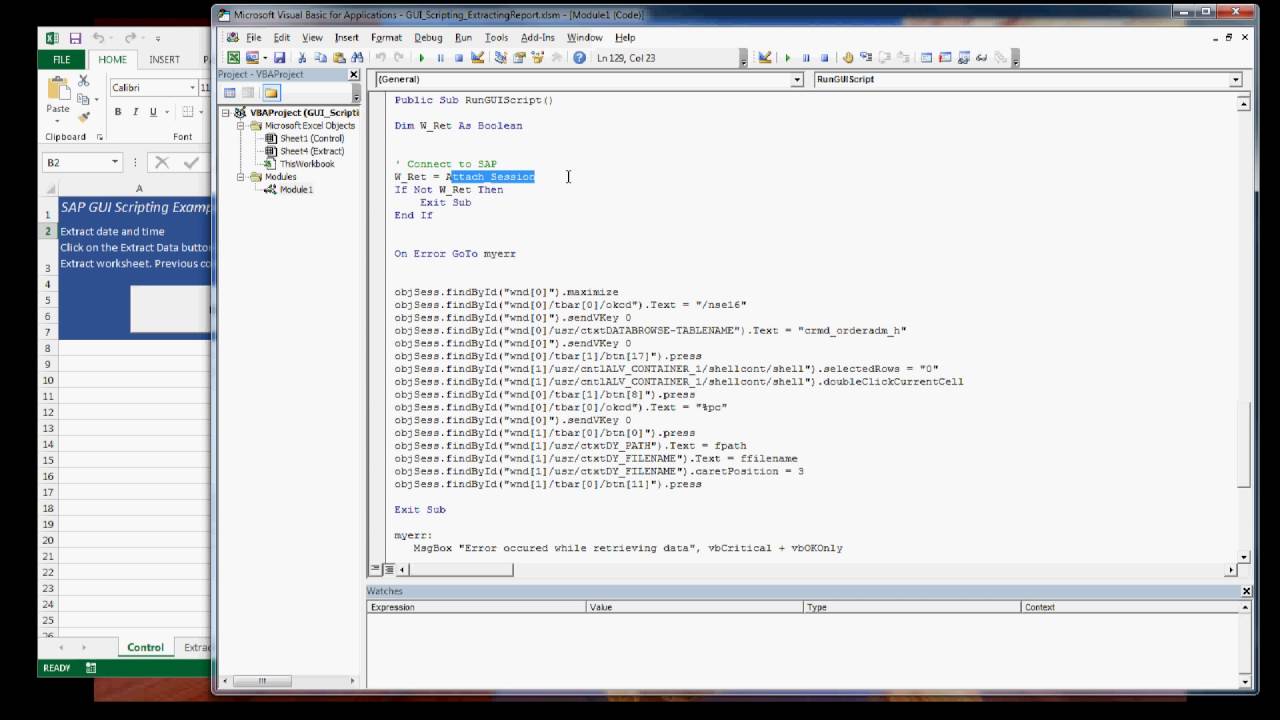Open the Excel INSERT ribbon tab
The image size is (1280, 720).
[164, 59]
